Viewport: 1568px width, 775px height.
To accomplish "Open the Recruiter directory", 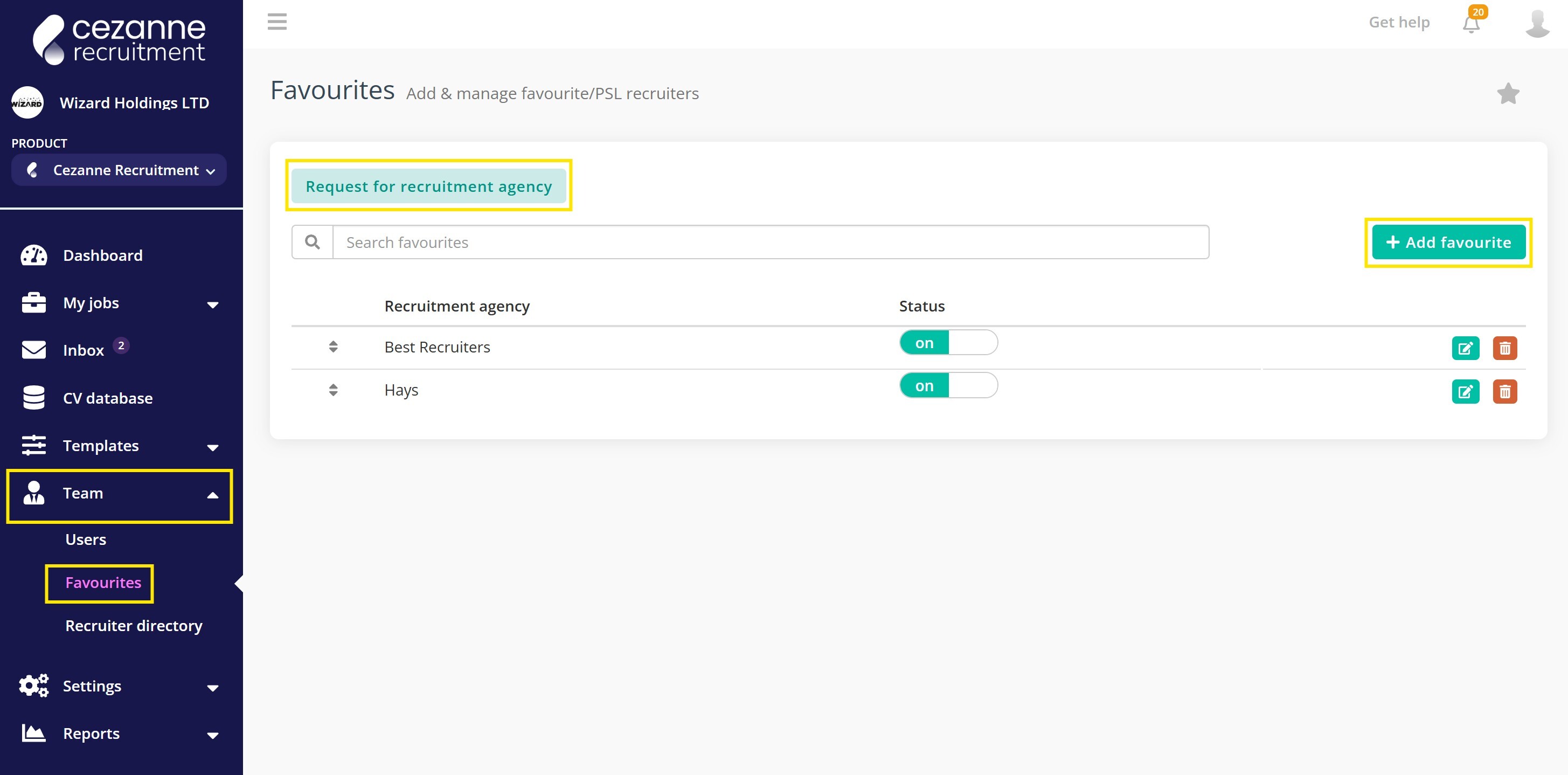I will click(134, 626).
